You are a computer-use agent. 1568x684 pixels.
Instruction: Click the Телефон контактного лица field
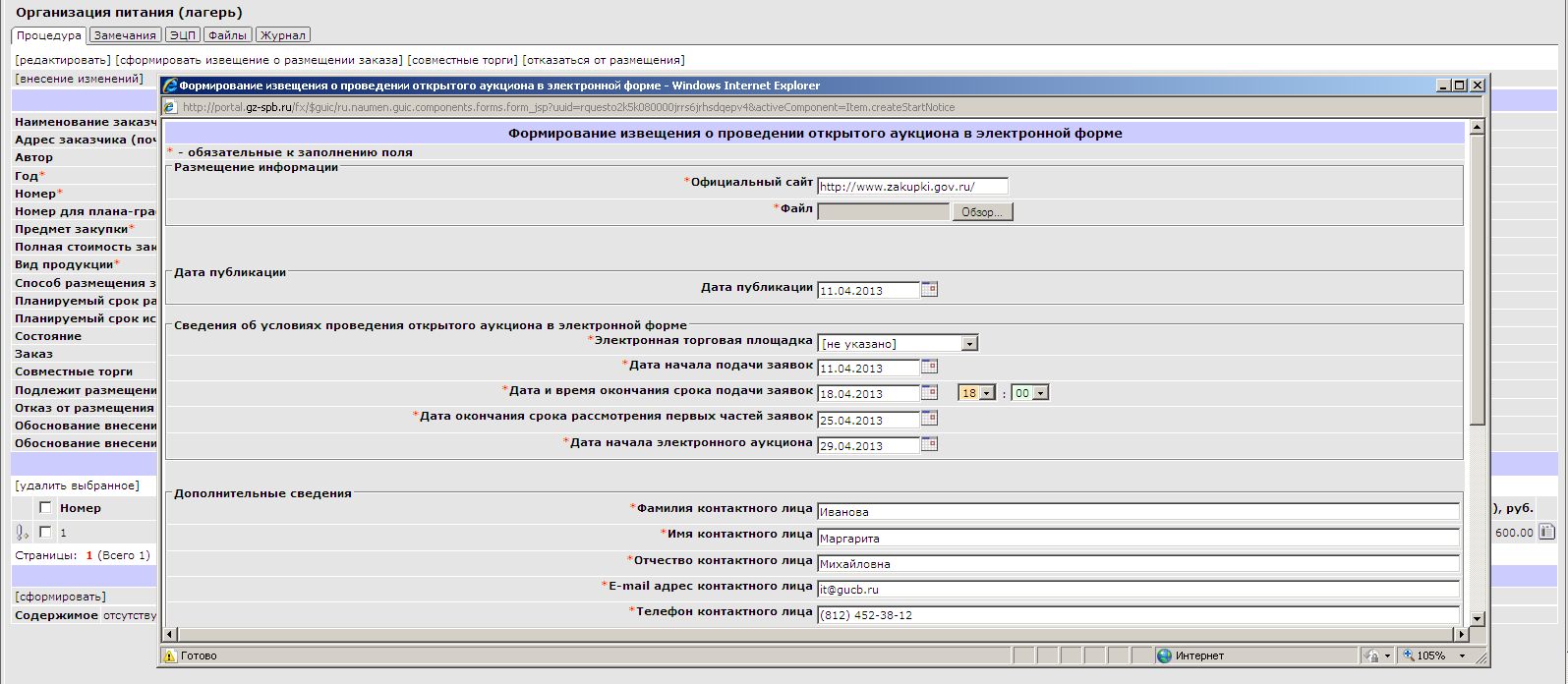(x=1138, y=614)
